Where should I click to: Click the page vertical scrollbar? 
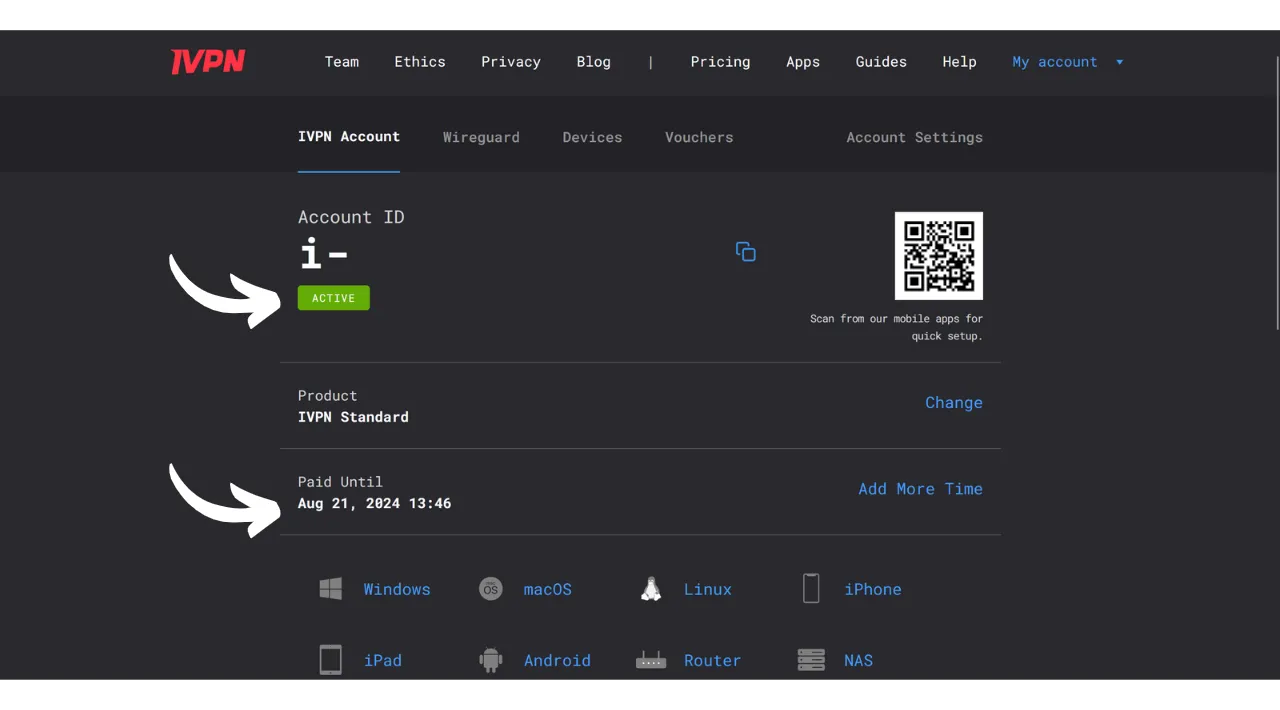point(1276,192)
